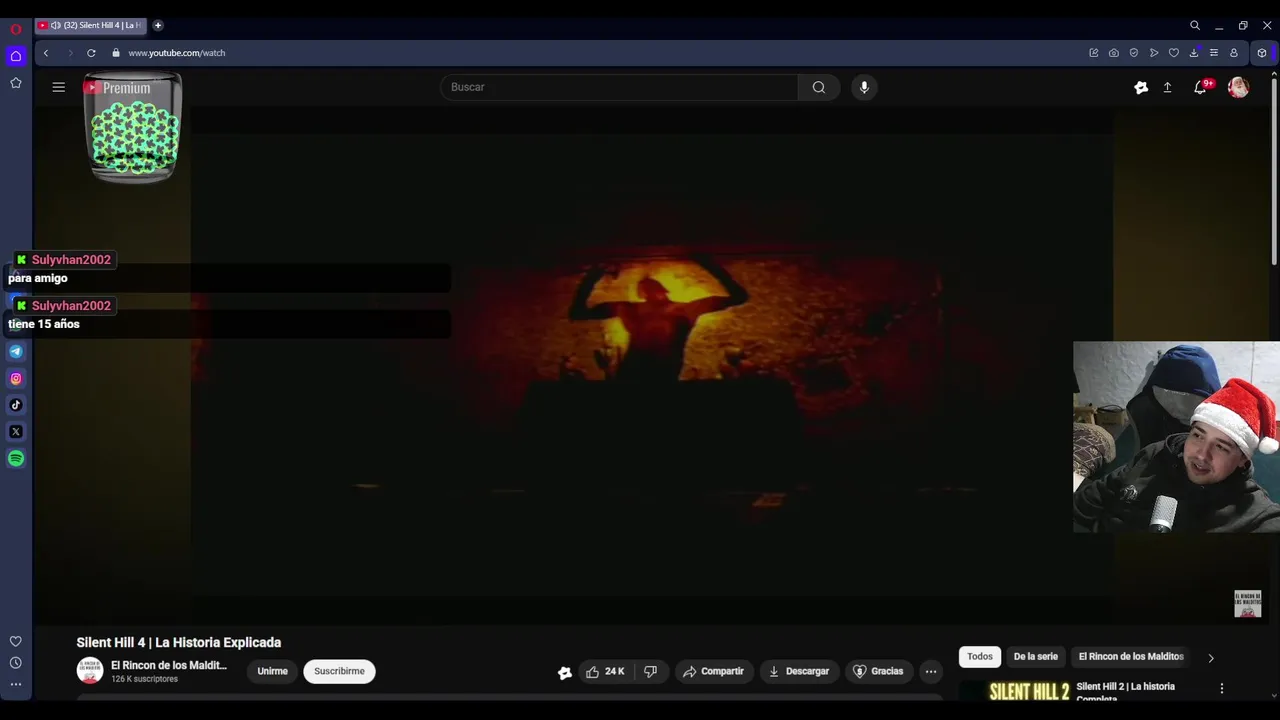
Task: Click Compartir share button
Action: [713, 671]
